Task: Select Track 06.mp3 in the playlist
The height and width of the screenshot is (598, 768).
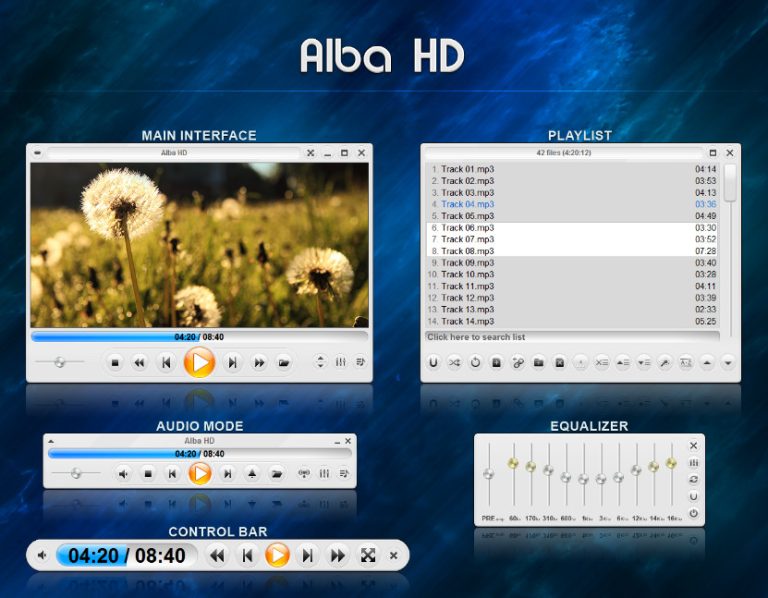Action: (x=572, y=228)
